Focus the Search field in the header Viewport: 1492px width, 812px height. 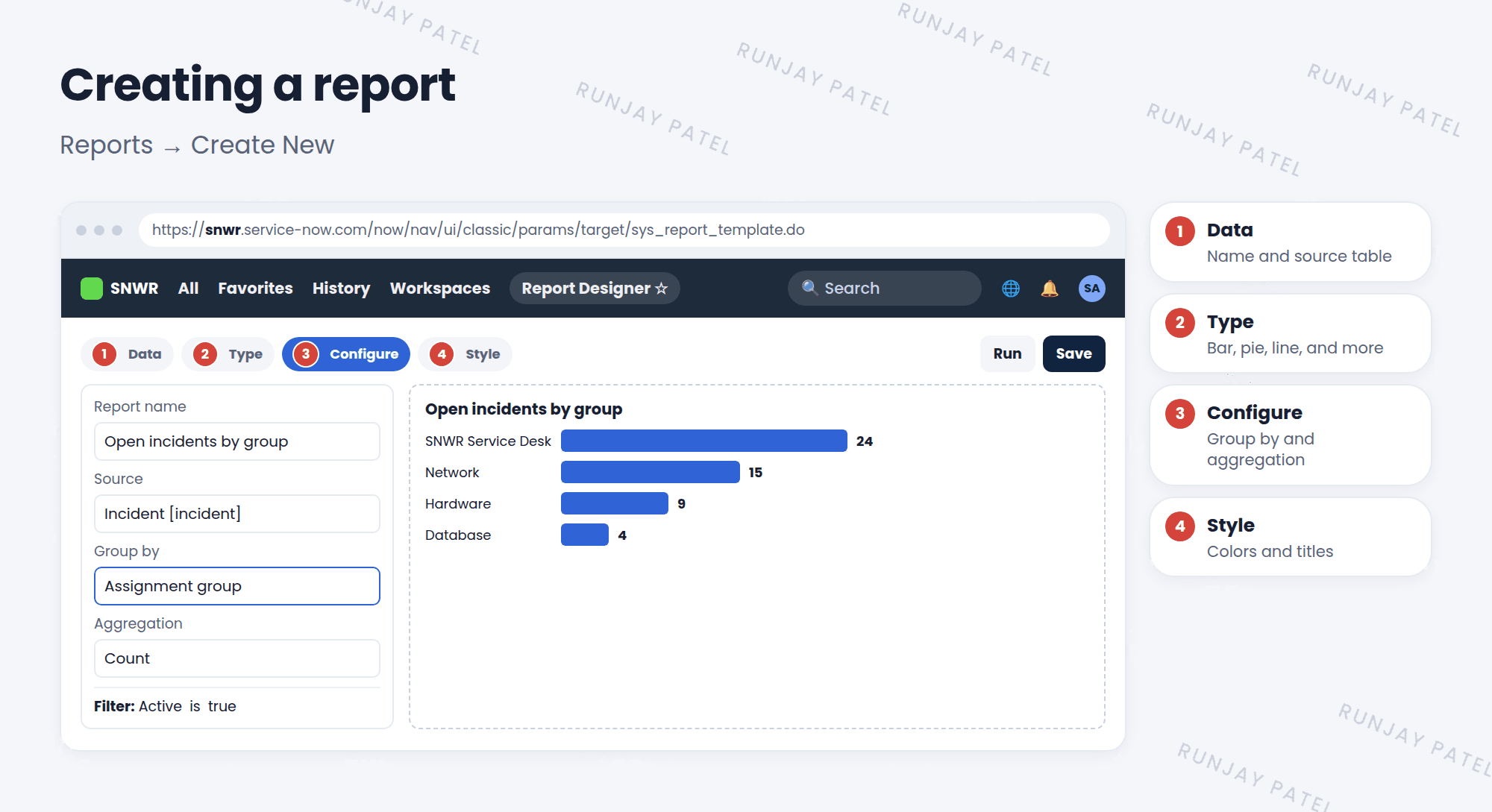[x=884, y=289]
